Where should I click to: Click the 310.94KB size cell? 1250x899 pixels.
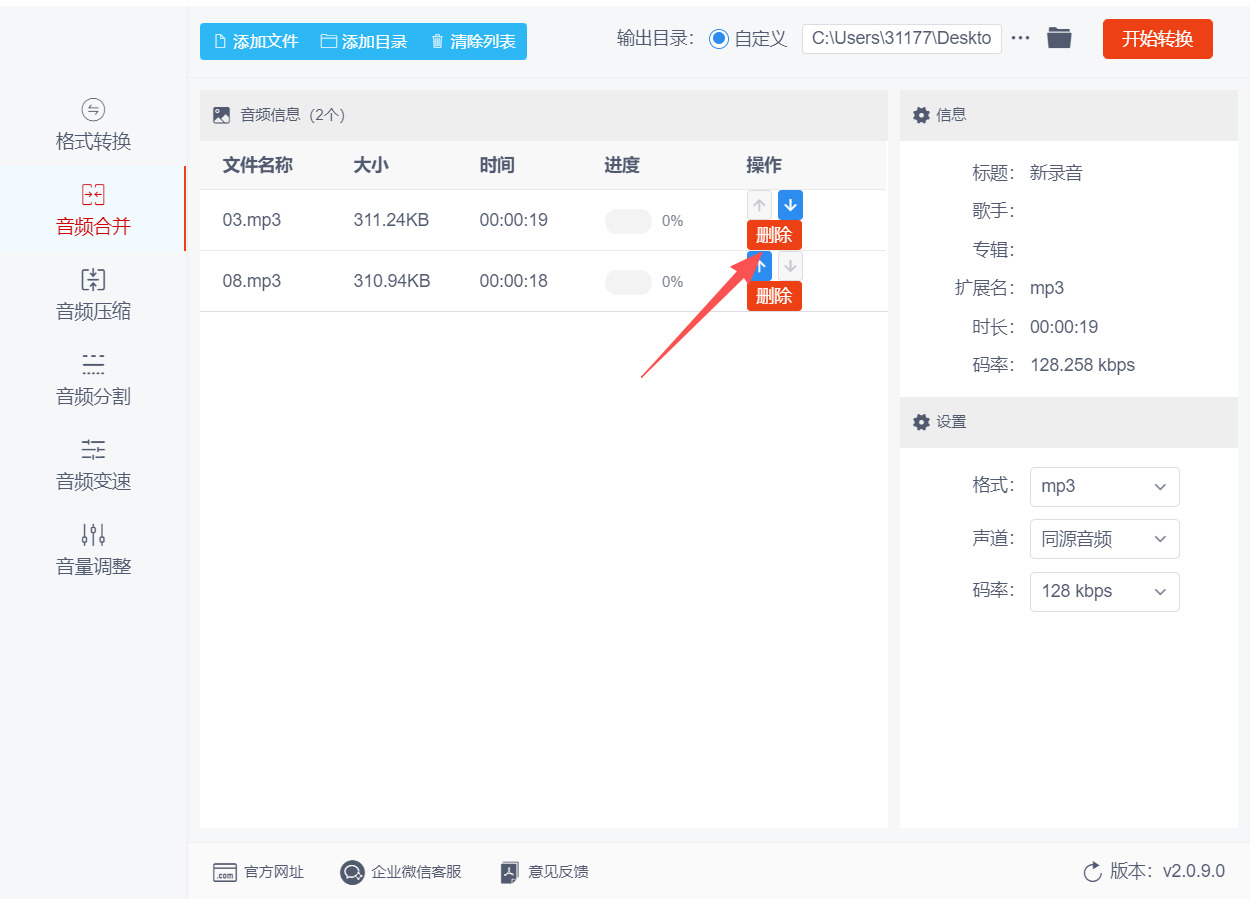[392, 281]
